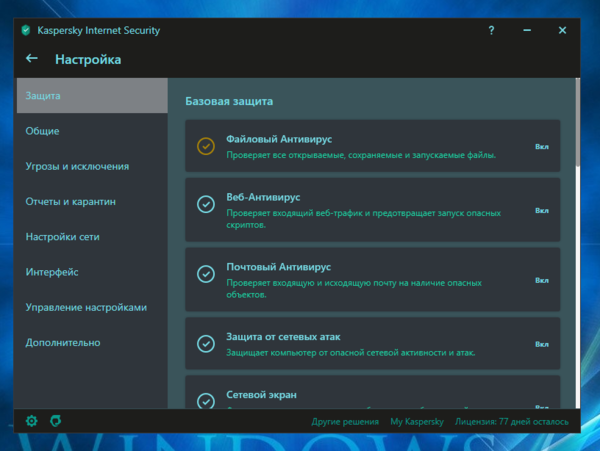Select the Общие settings section
Image resolution: width=600 pixels, height=451 pixels.
[42, 131]
